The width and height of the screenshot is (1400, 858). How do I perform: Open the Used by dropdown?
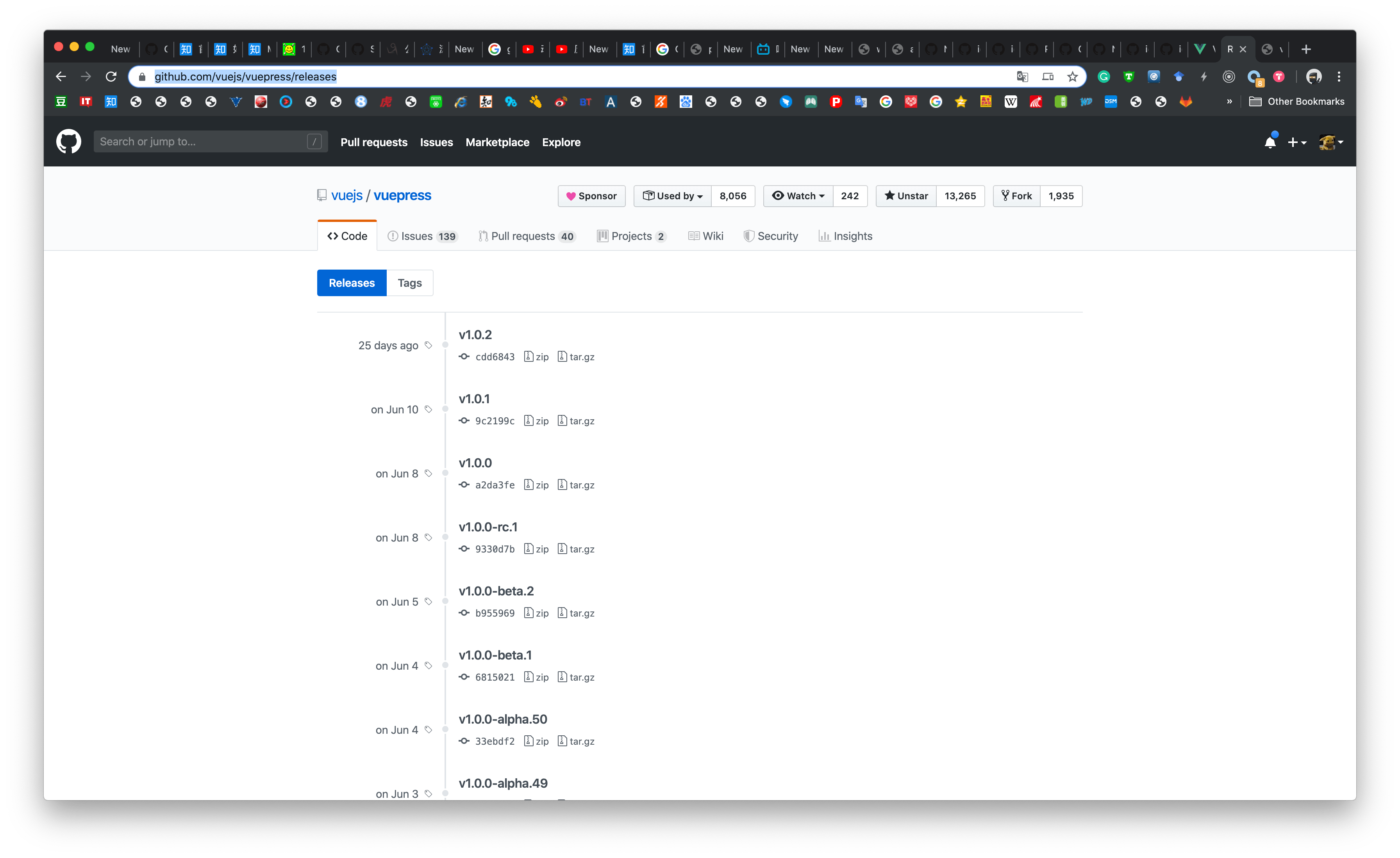[673, 195]
